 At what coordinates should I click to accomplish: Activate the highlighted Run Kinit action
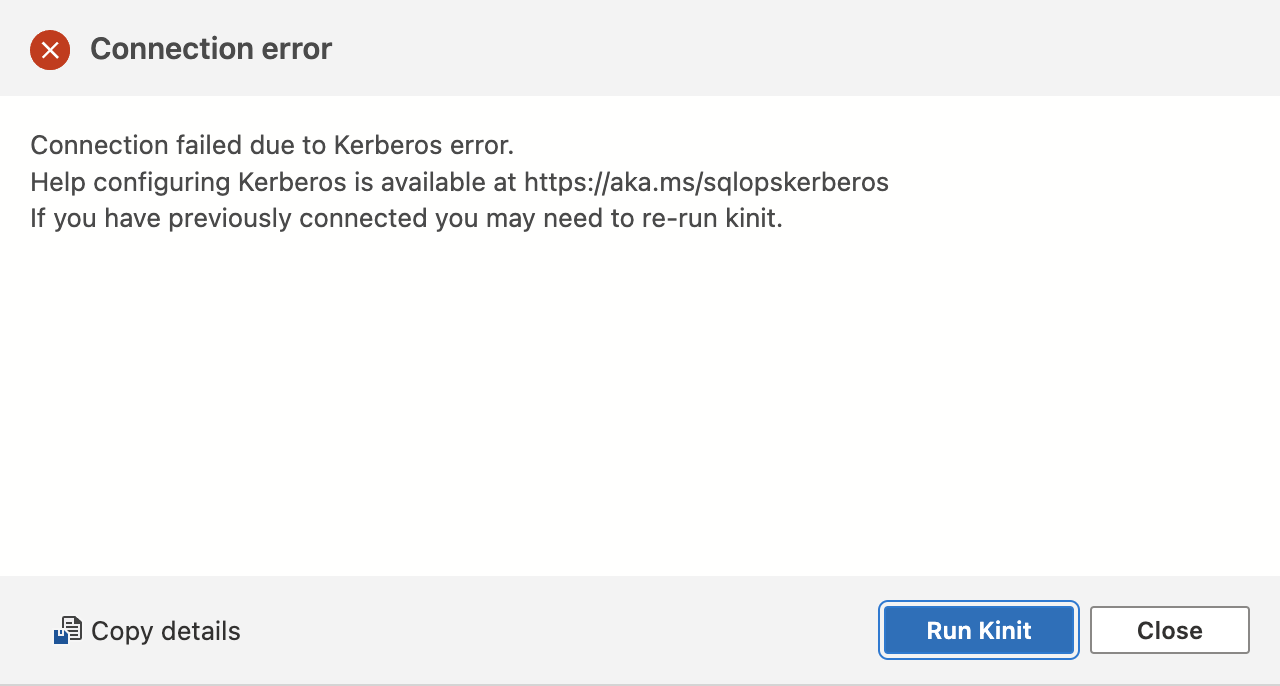point(978,630)
